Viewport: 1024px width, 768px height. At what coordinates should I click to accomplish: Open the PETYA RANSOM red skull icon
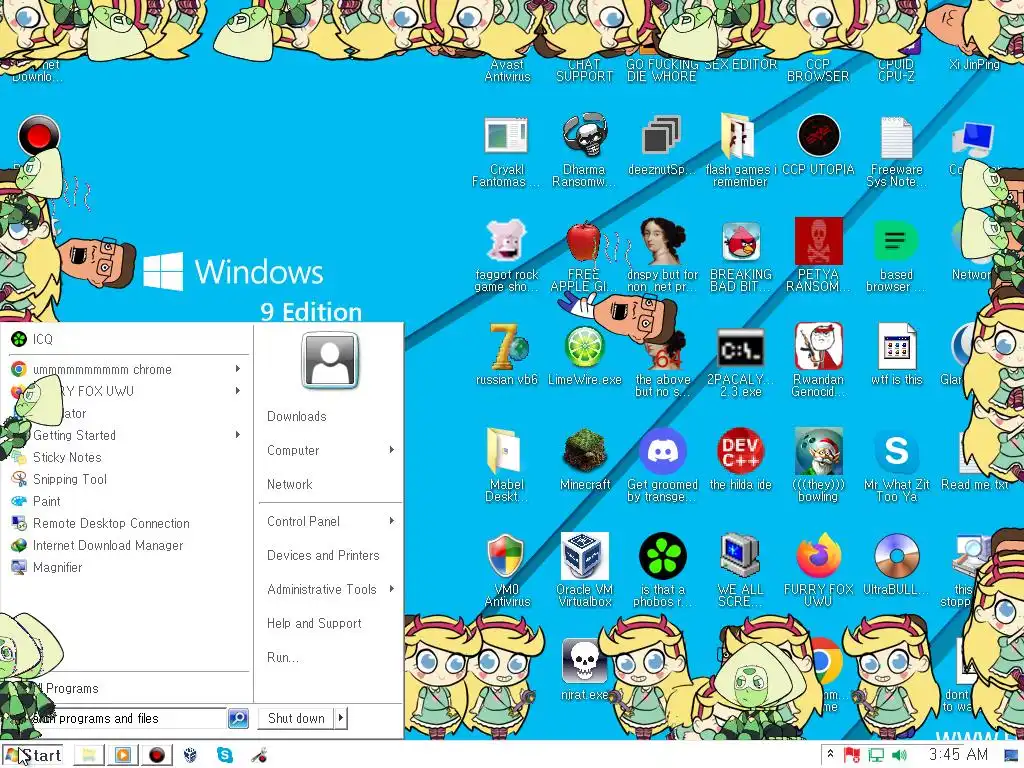818,240
